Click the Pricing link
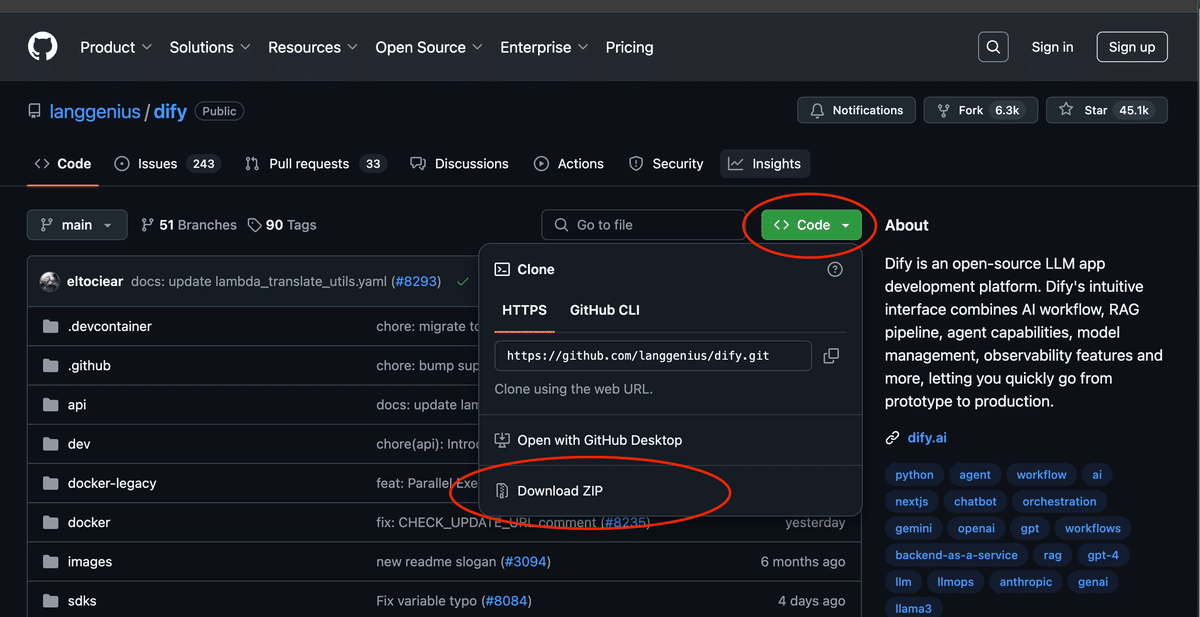Viewport: 1200px width, 617px height. [x=629, y=47]
